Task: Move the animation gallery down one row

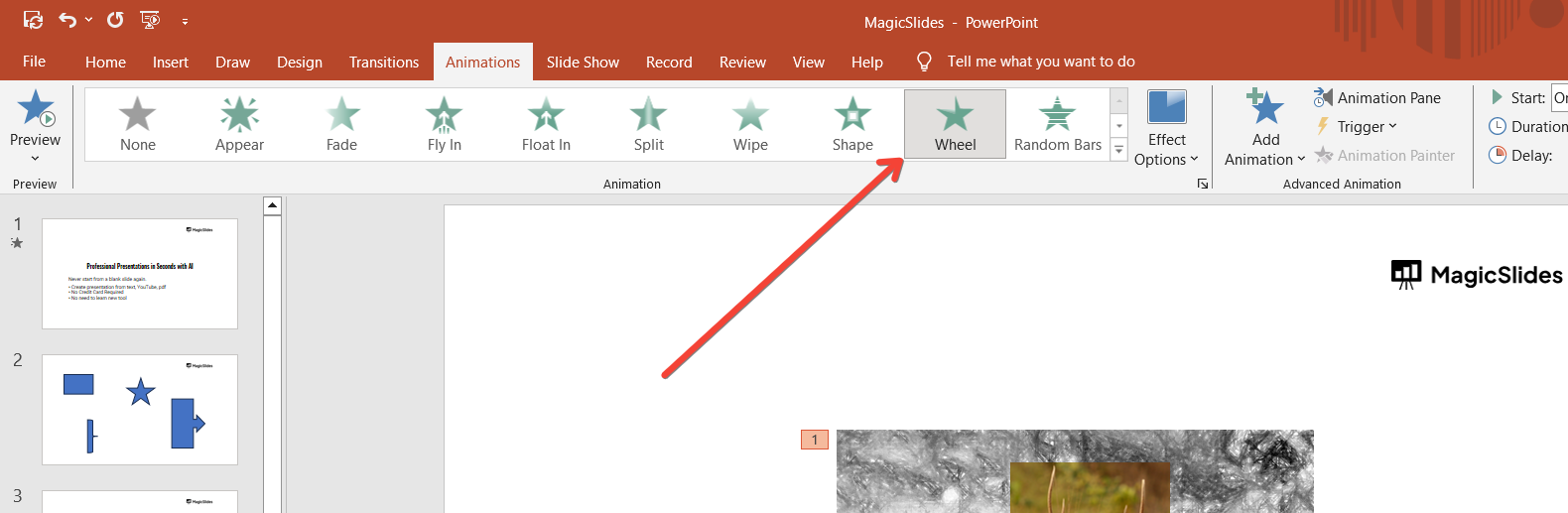Action: coord(1119,126)
